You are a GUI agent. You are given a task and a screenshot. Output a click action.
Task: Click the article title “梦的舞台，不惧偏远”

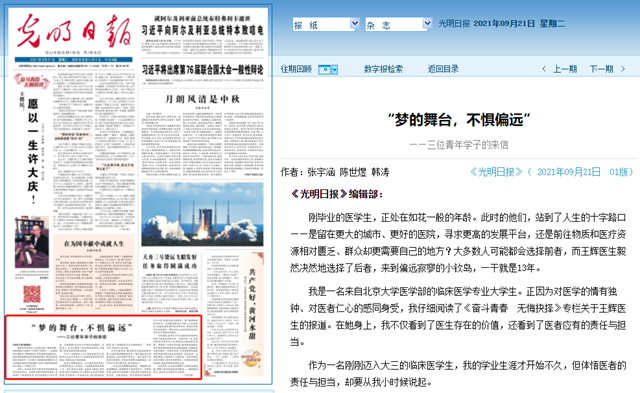tap(458, 120)
